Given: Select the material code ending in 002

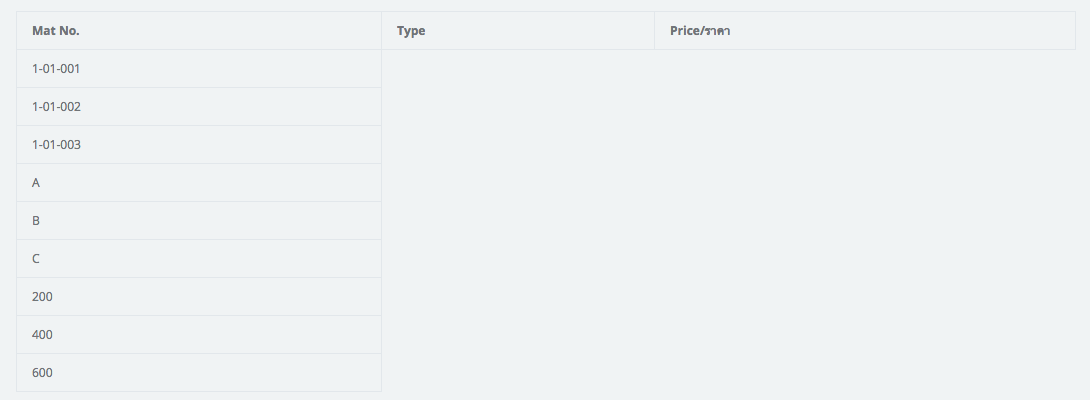Looking at the screenshot, I should [199, 106].
